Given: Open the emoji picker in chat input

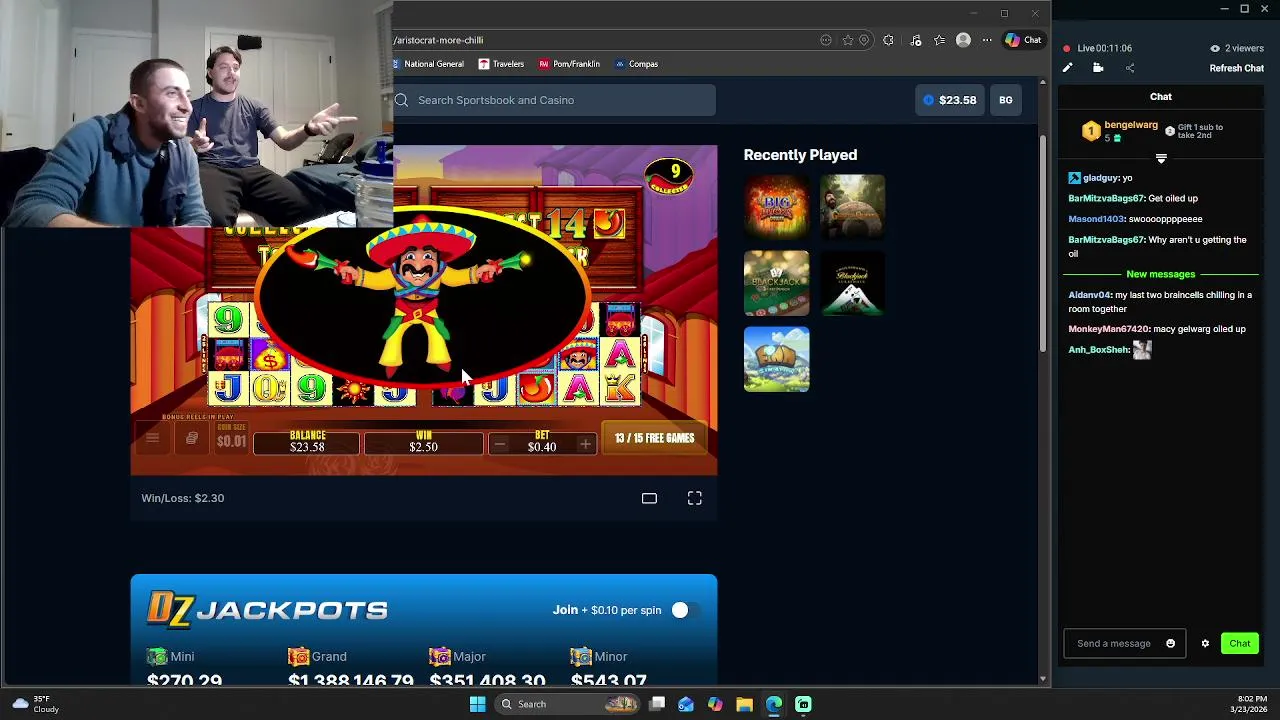Looking at the screenshot, I should coord(1170,644).
